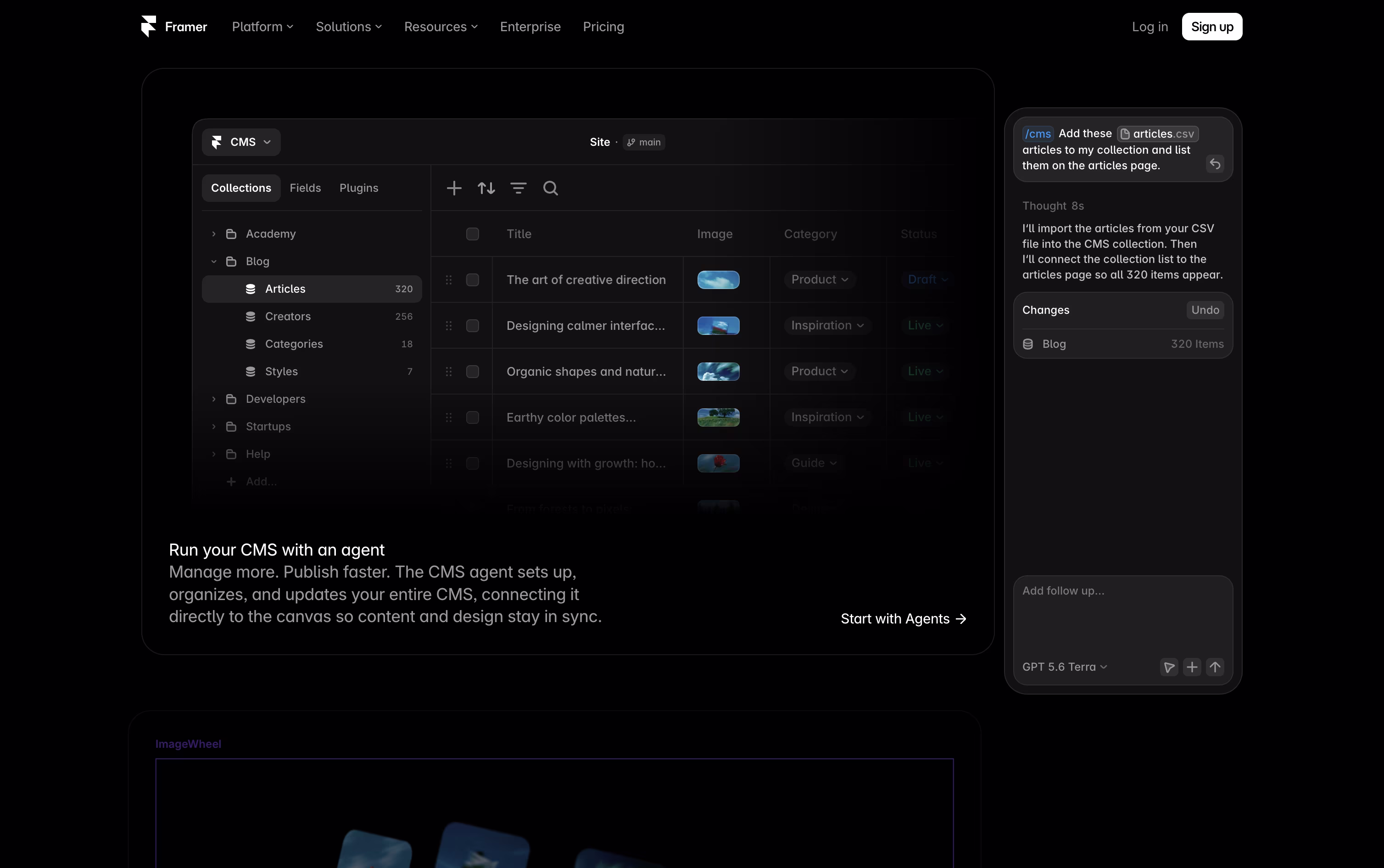1384x868 pixels.
Task: Toggle the select-all checkbox in table header
Action: 473,234
